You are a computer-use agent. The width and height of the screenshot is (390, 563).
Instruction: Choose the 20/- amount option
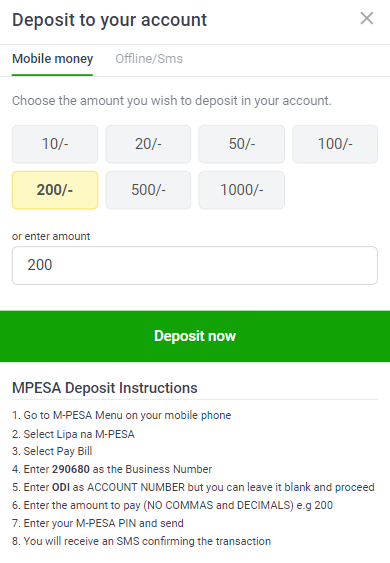pyautogui.click(x=148, y=144)
